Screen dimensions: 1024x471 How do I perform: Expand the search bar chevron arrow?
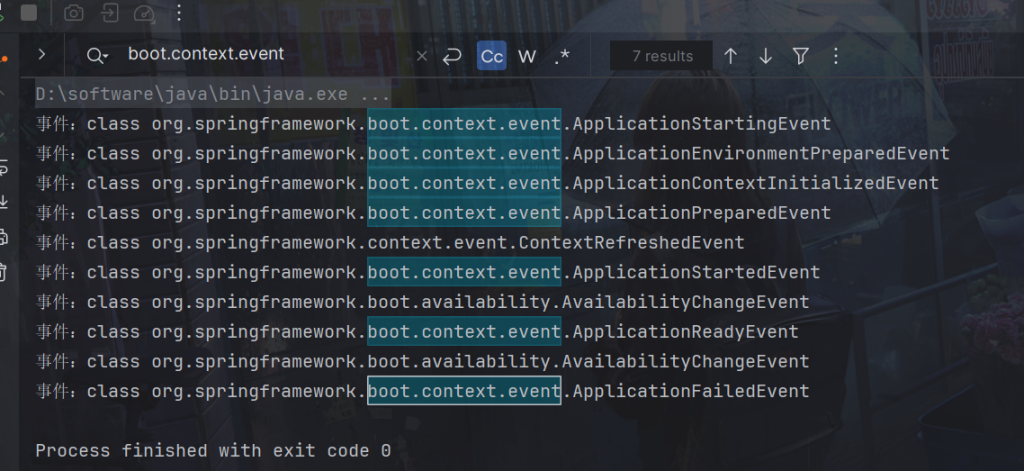coord(41,55)
